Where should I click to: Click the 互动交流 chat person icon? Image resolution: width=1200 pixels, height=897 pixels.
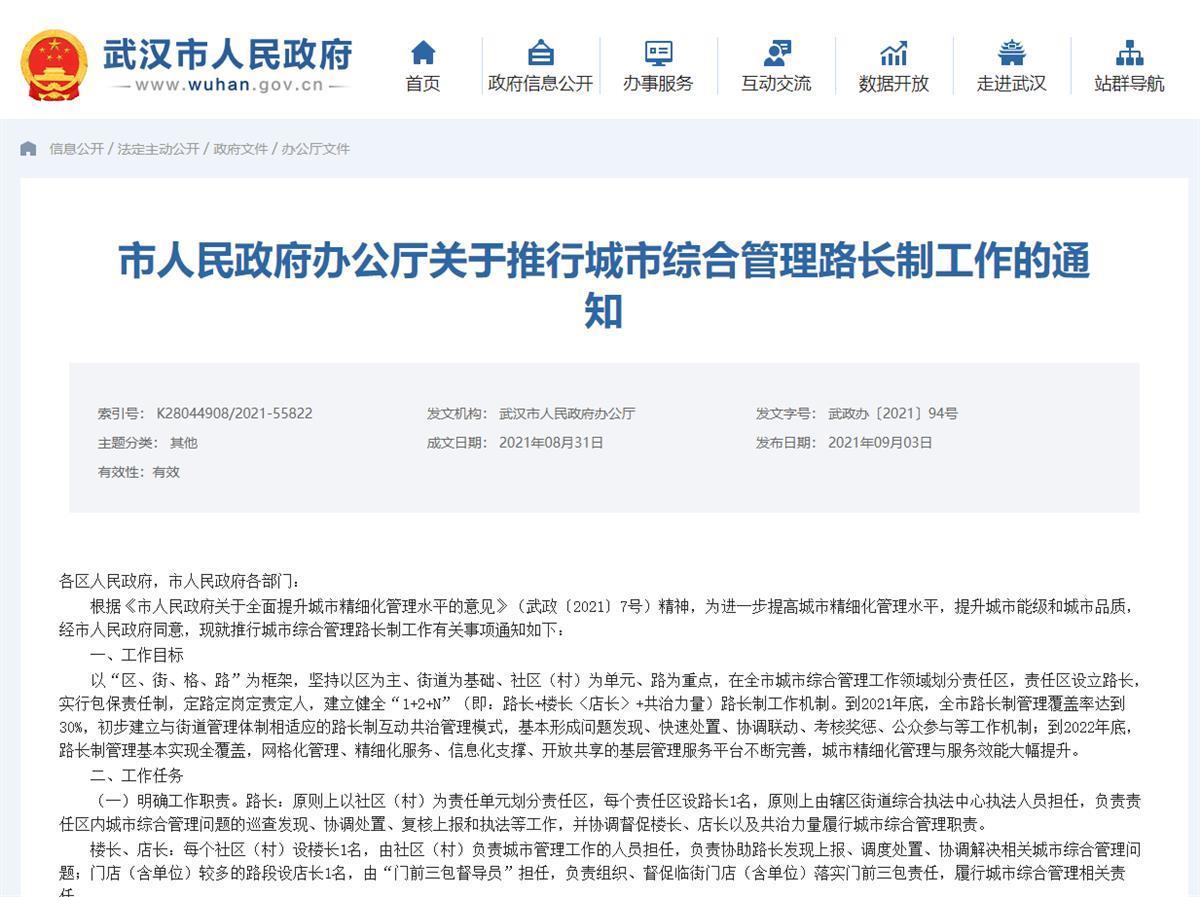point(776,52)
